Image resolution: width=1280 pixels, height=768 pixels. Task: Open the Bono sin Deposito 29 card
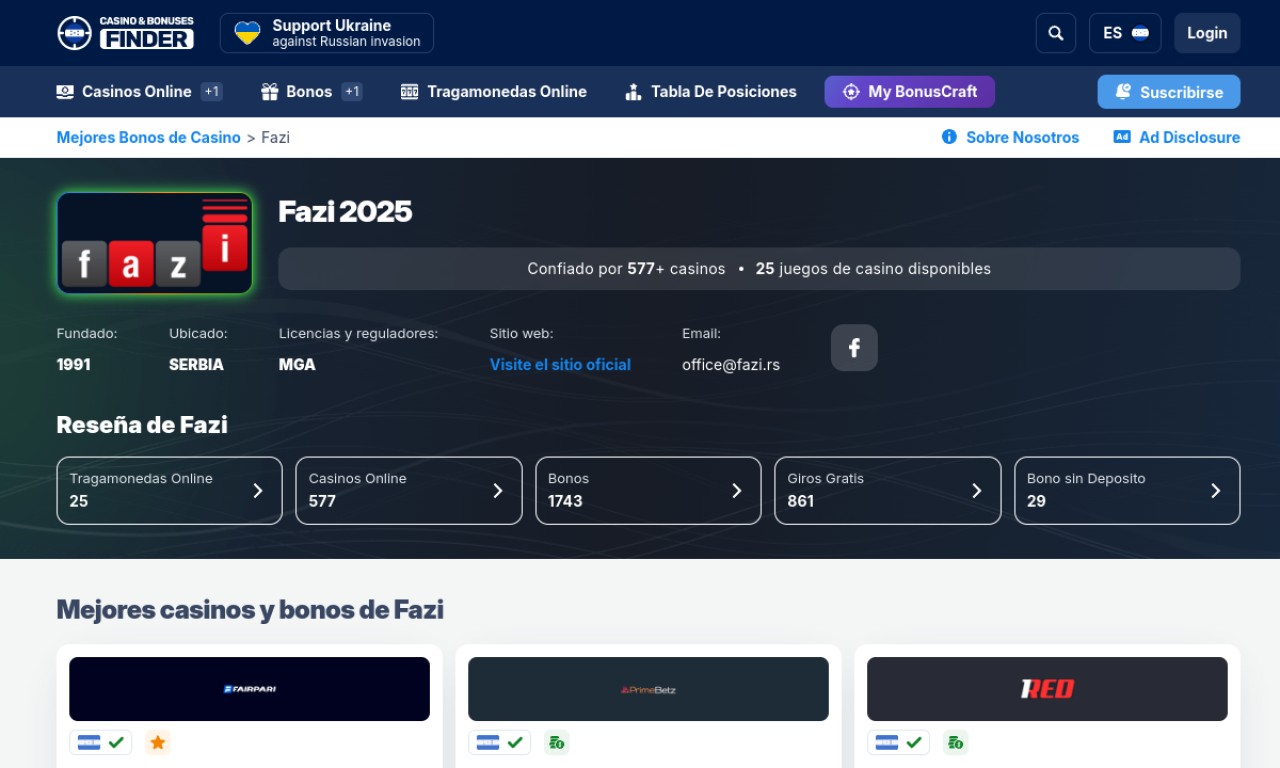[1127, 491]
